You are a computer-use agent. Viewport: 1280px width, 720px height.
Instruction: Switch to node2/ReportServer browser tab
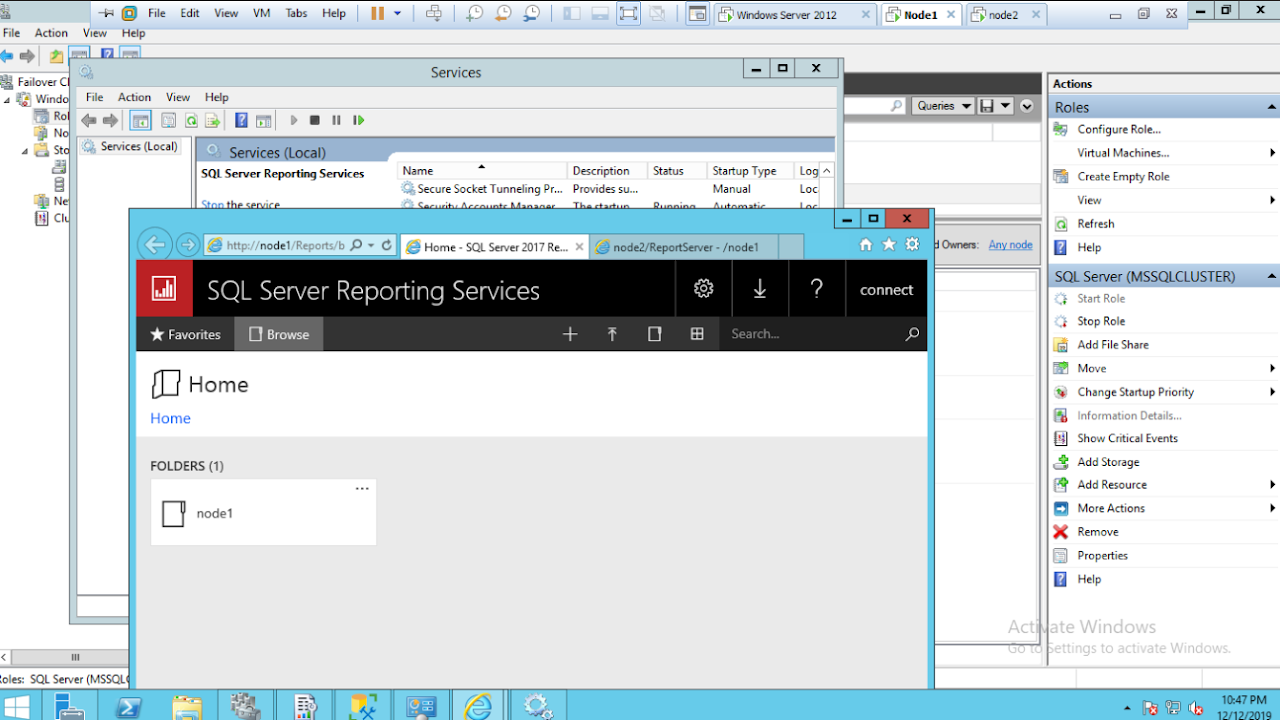[685, 247]
